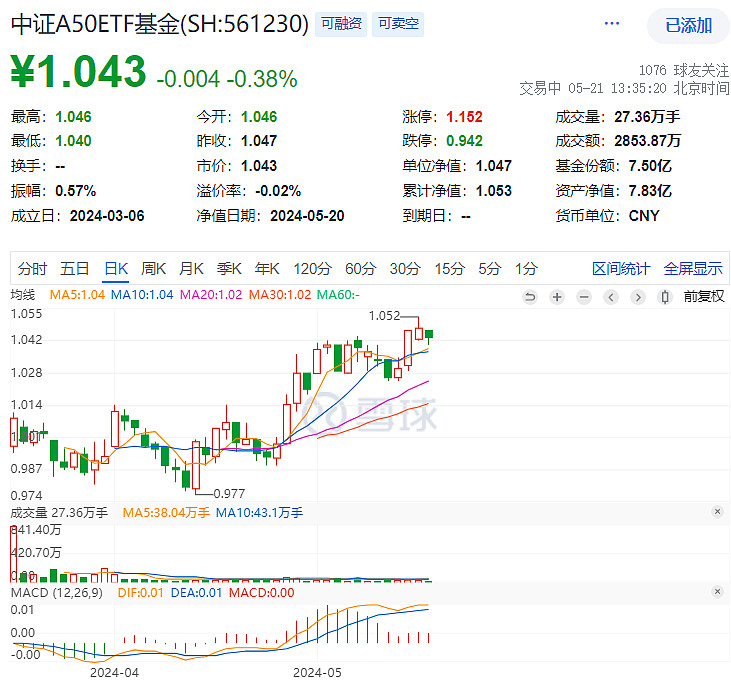Select the 月K chart tab
The height and width of the screenshot is (692, 731).
[x=192, y=269]
